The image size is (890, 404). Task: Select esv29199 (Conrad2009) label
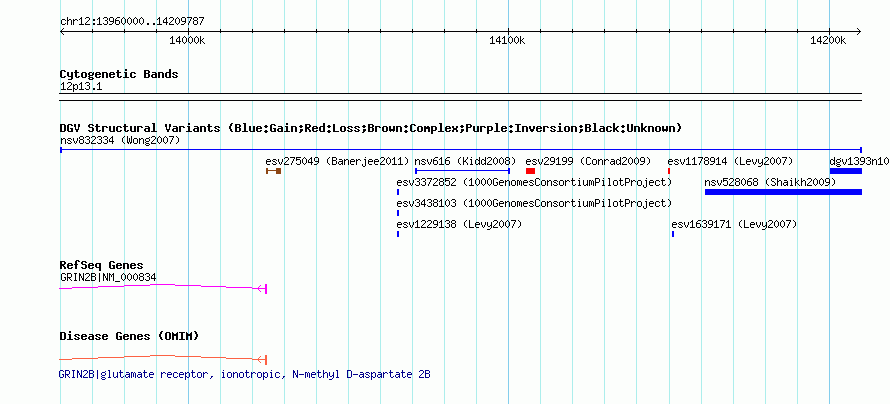pyautogui.click(x=588, y=161)
